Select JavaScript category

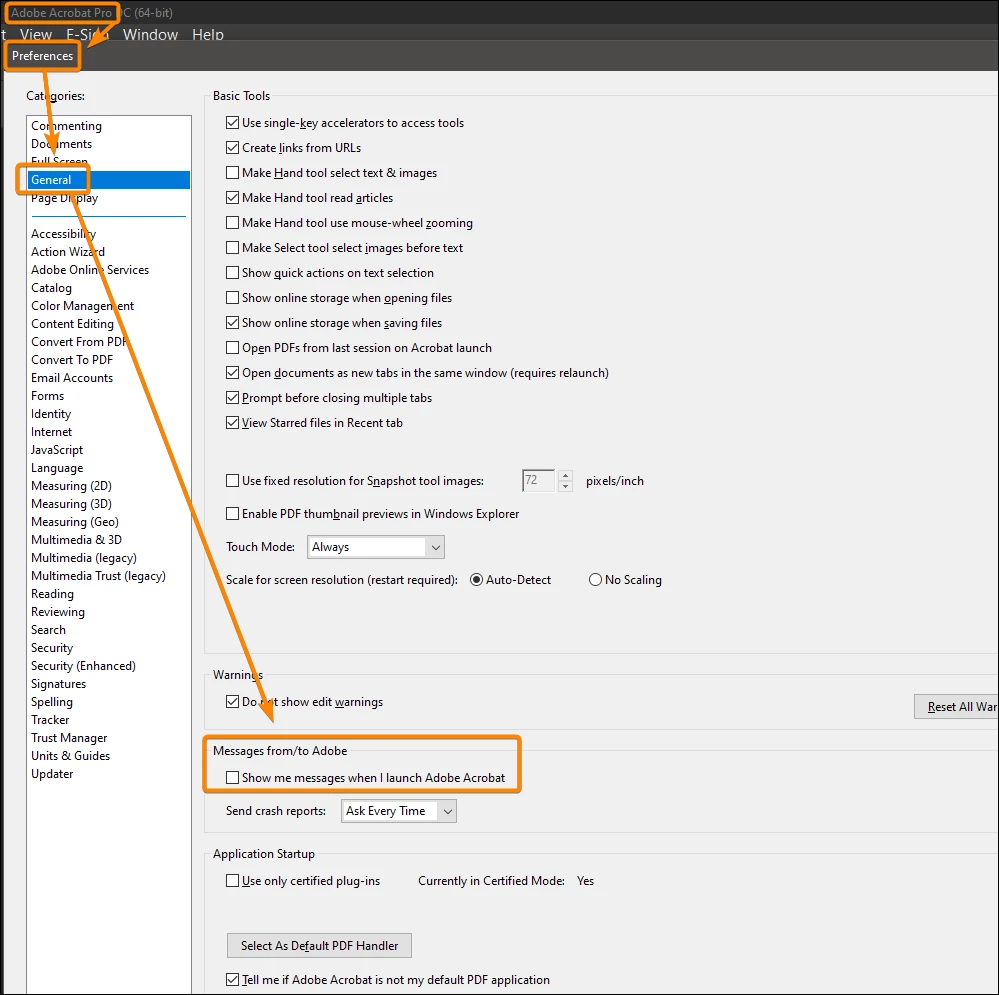pos(57,450)
